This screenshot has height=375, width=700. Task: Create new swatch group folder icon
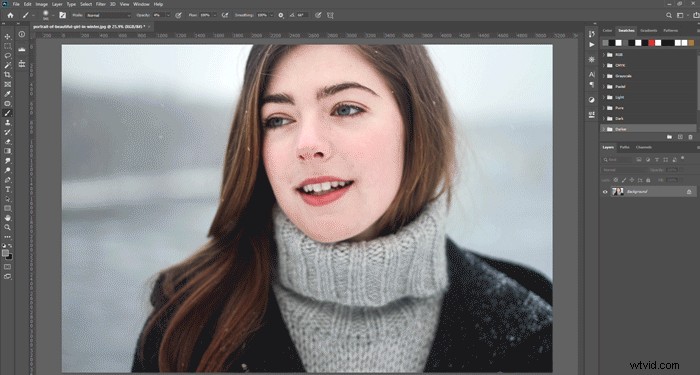click(669, 137)
